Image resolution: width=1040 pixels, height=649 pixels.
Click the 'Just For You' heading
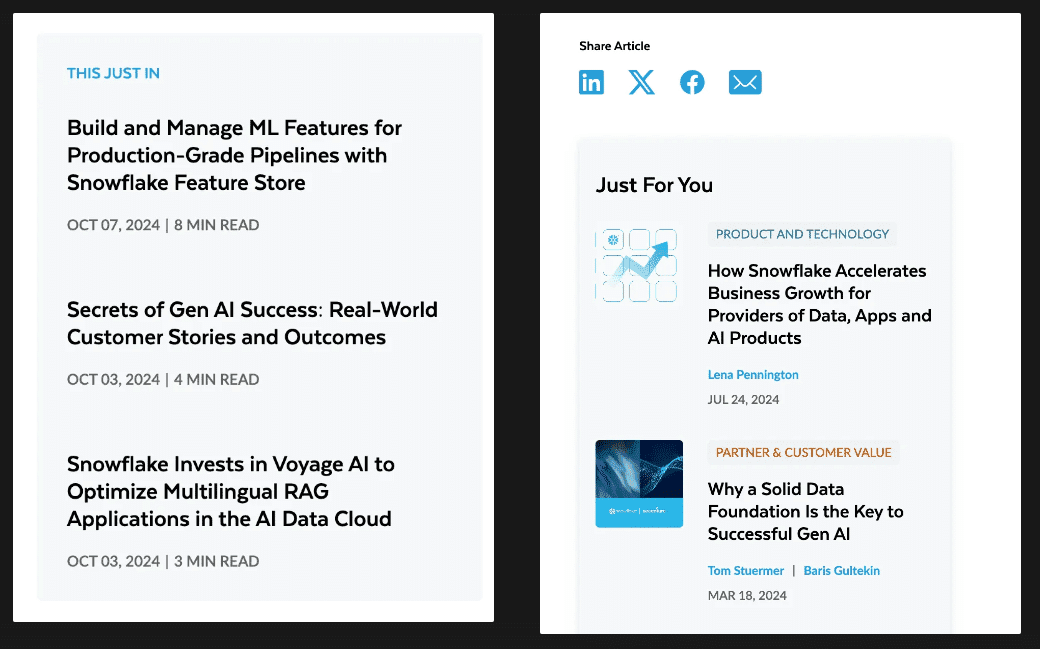pyautogui.click(x=654, y=185)
